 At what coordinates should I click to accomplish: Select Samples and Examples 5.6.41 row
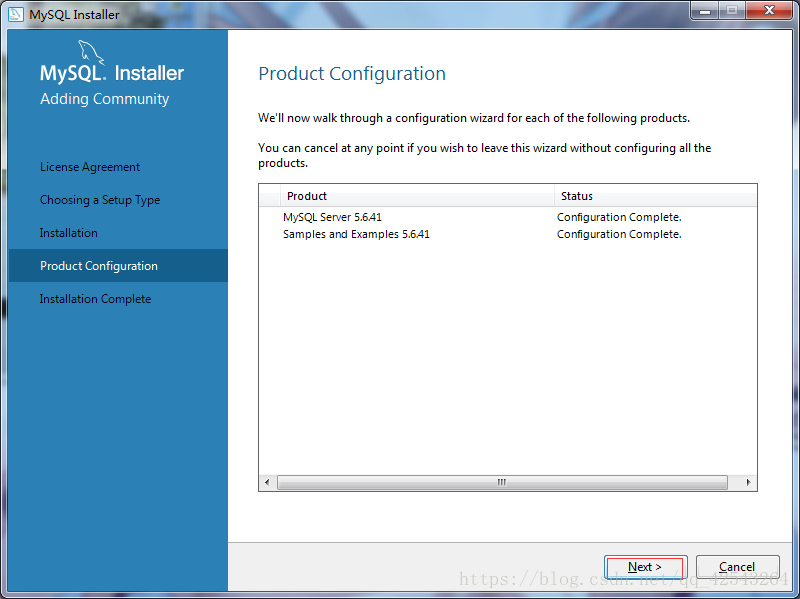click(508, 234)
